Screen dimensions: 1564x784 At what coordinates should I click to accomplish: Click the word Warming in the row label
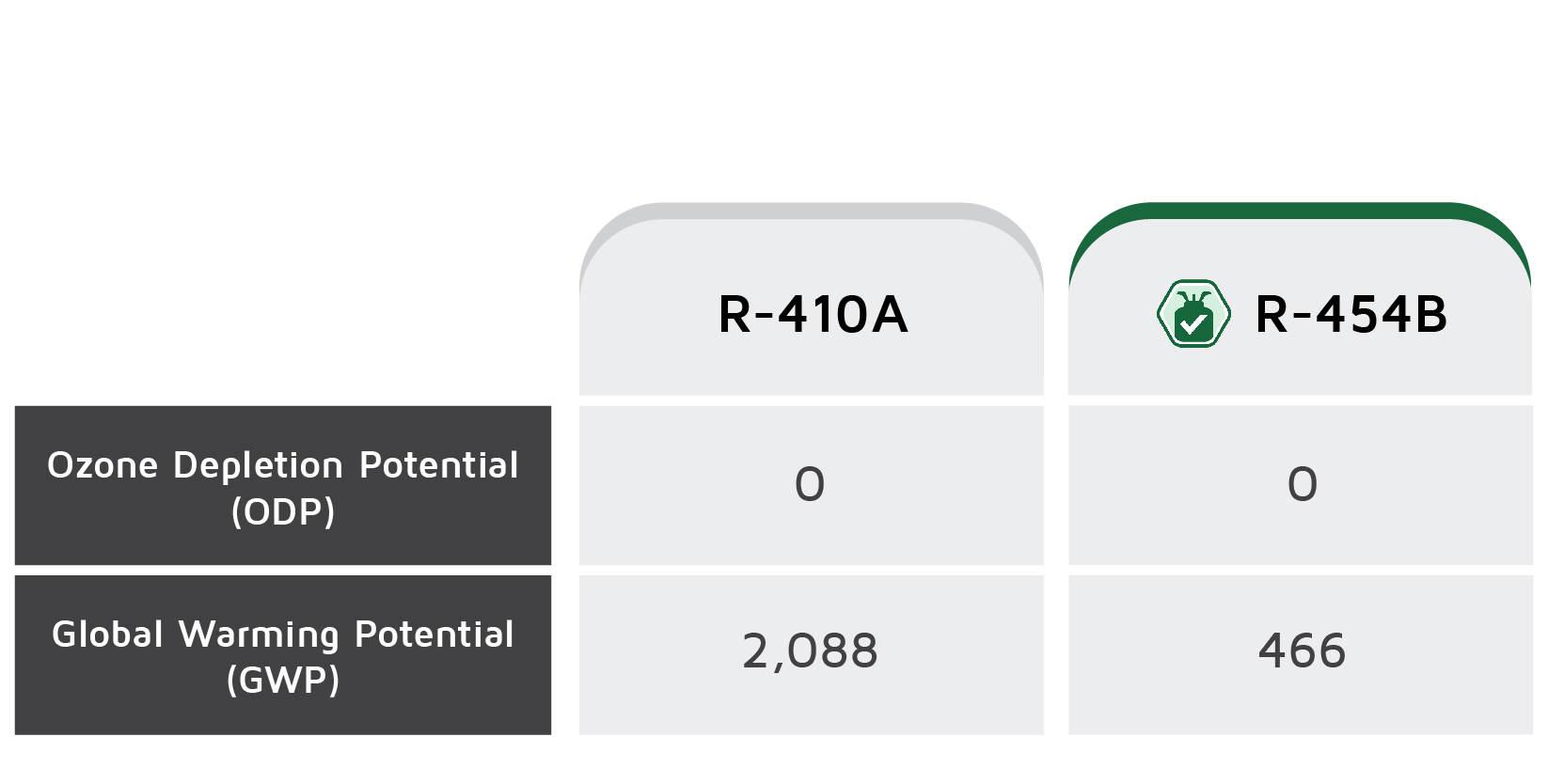[259, 635]
